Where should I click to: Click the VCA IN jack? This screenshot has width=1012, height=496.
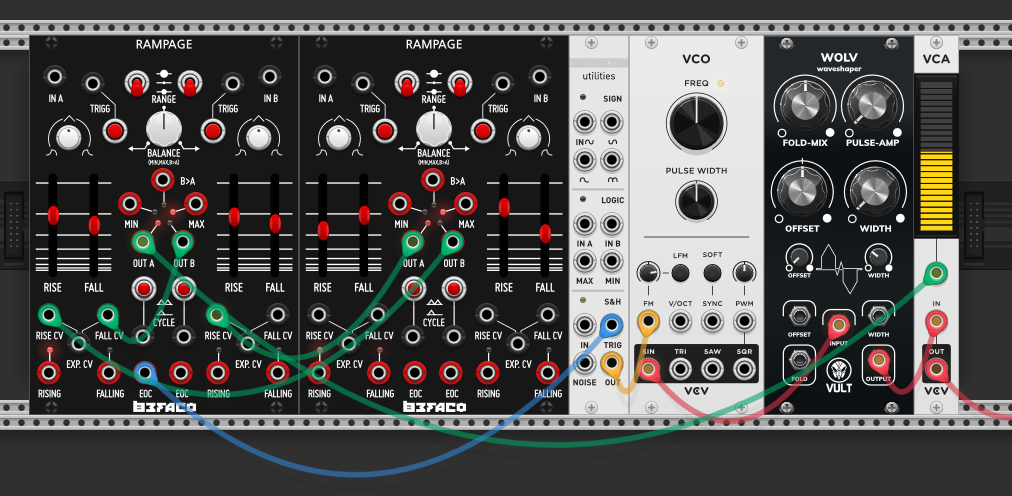click(936, 321)
